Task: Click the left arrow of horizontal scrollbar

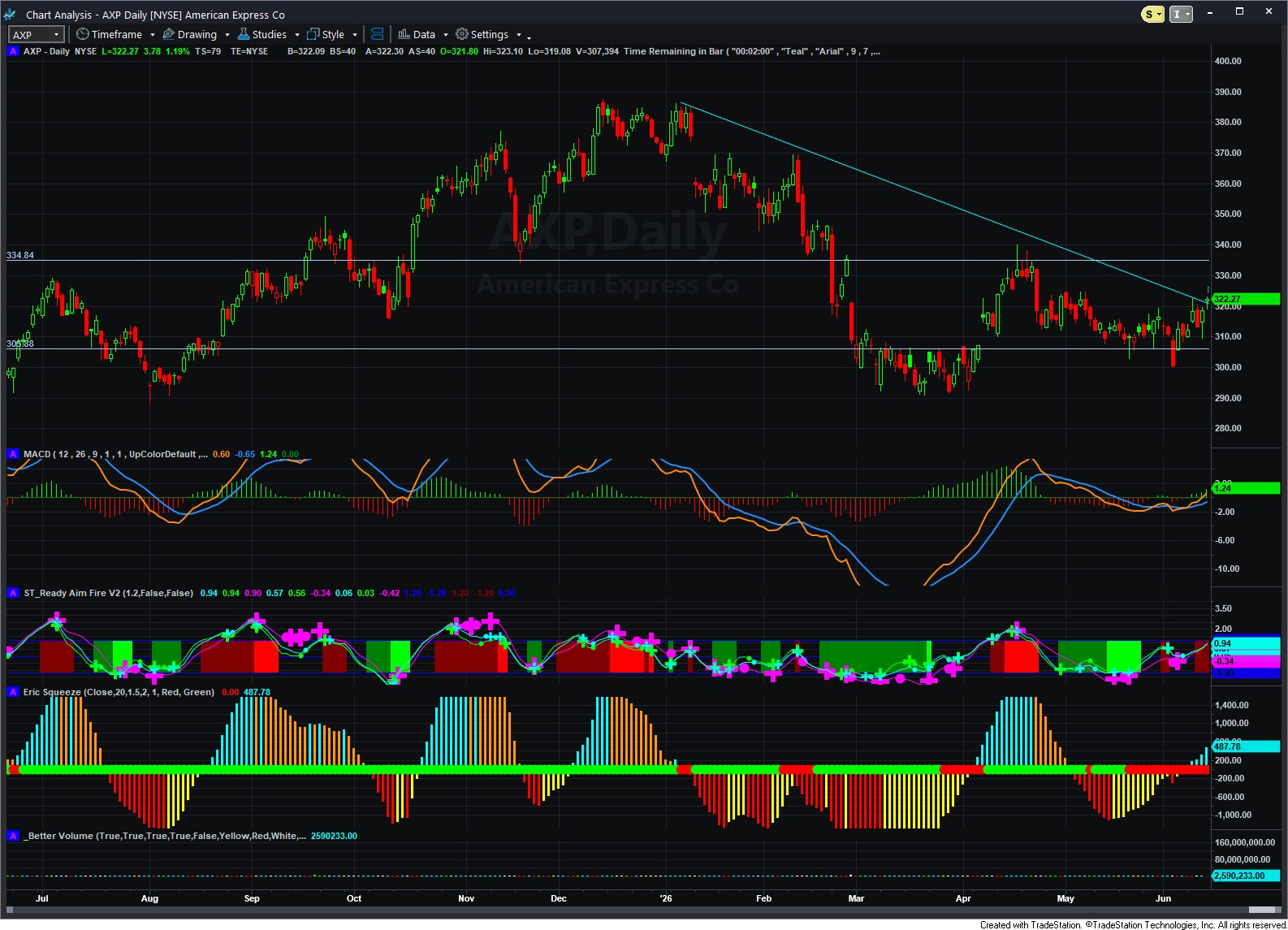Action: click(x=10, y=910)
